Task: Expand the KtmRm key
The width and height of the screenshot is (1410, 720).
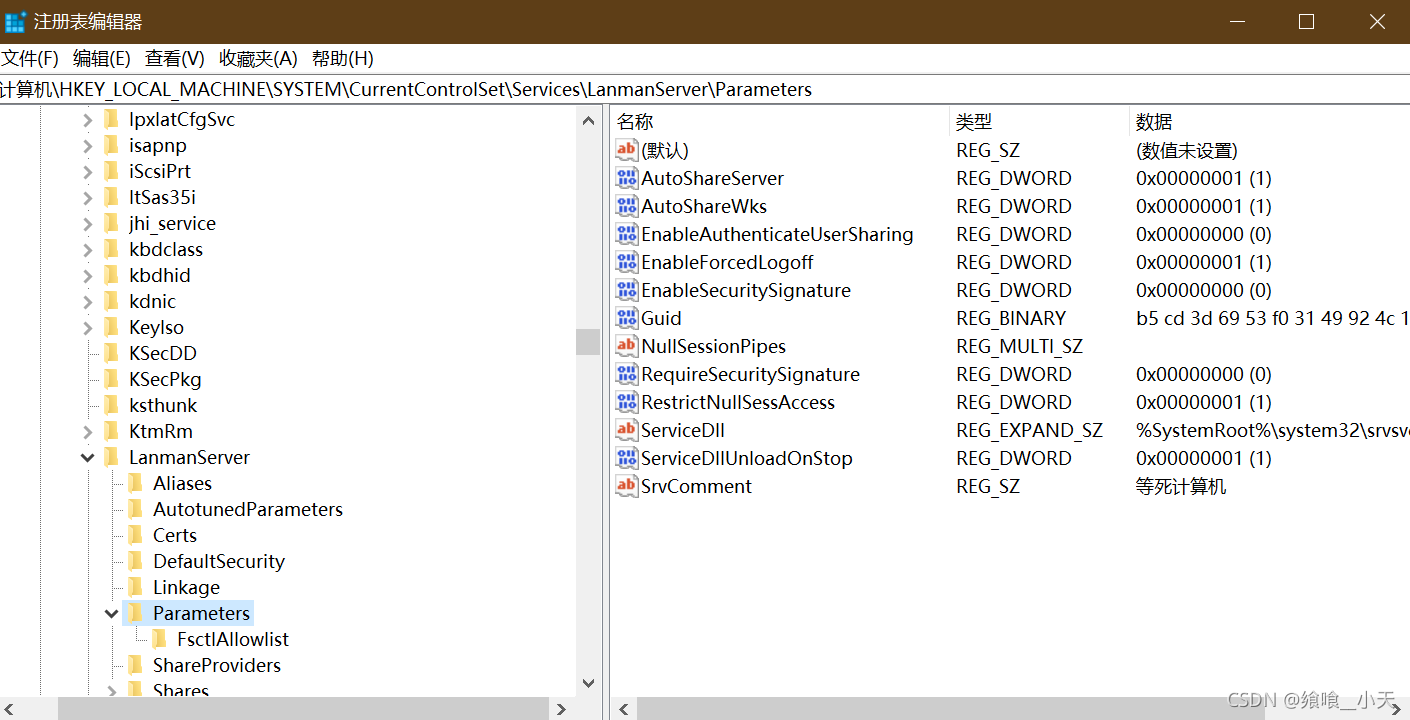Action: (87, 432)
